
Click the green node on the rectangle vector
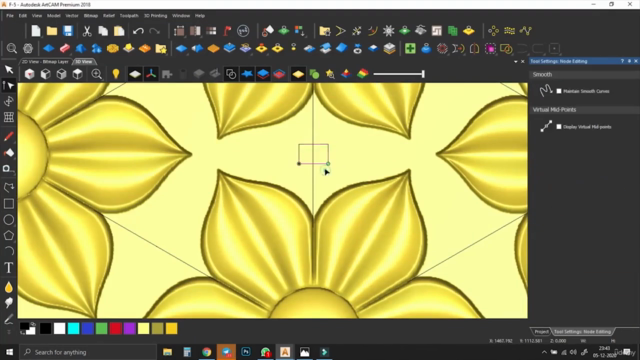tap(328, 164)
